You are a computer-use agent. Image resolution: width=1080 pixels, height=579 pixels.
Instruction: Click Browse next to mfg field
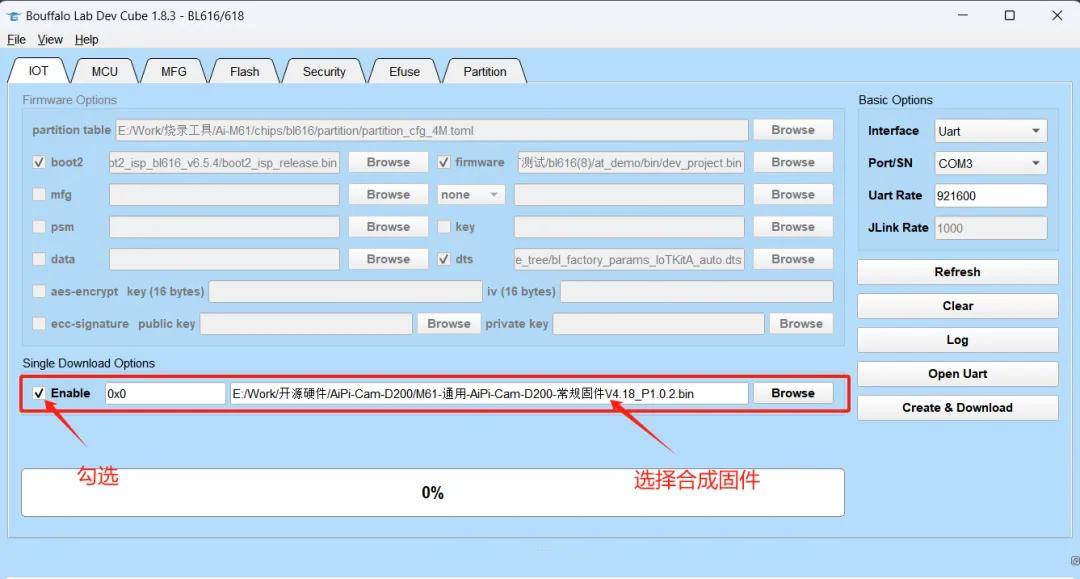tap(388, 195)
